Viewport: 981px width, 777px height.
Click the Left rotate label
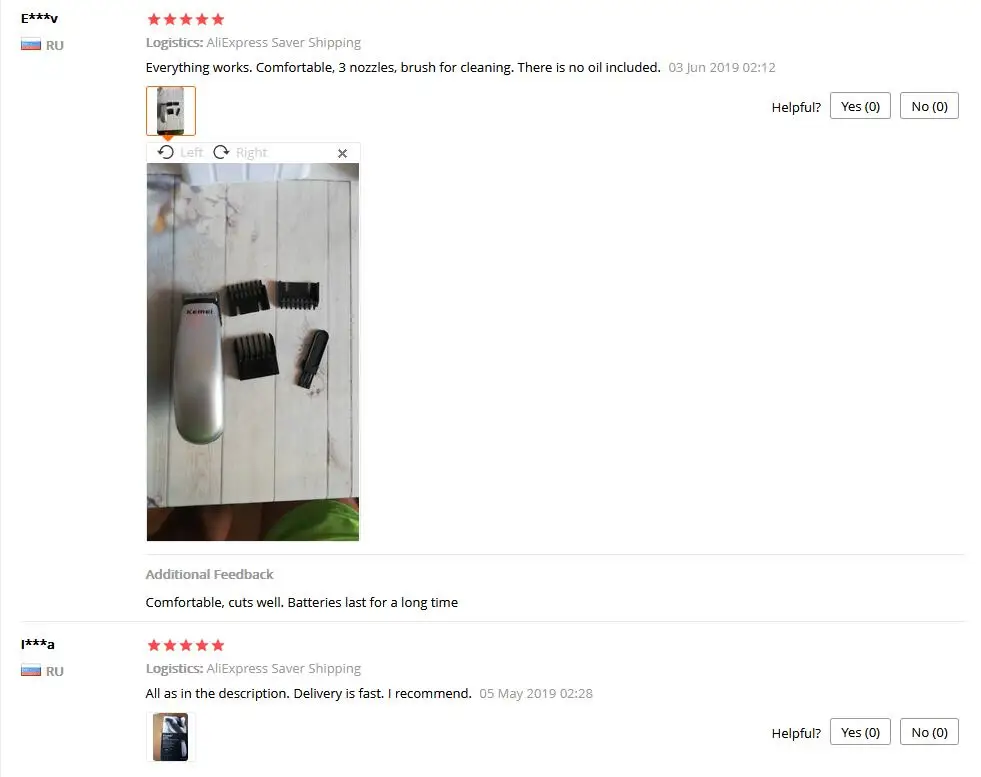point(191,153)
